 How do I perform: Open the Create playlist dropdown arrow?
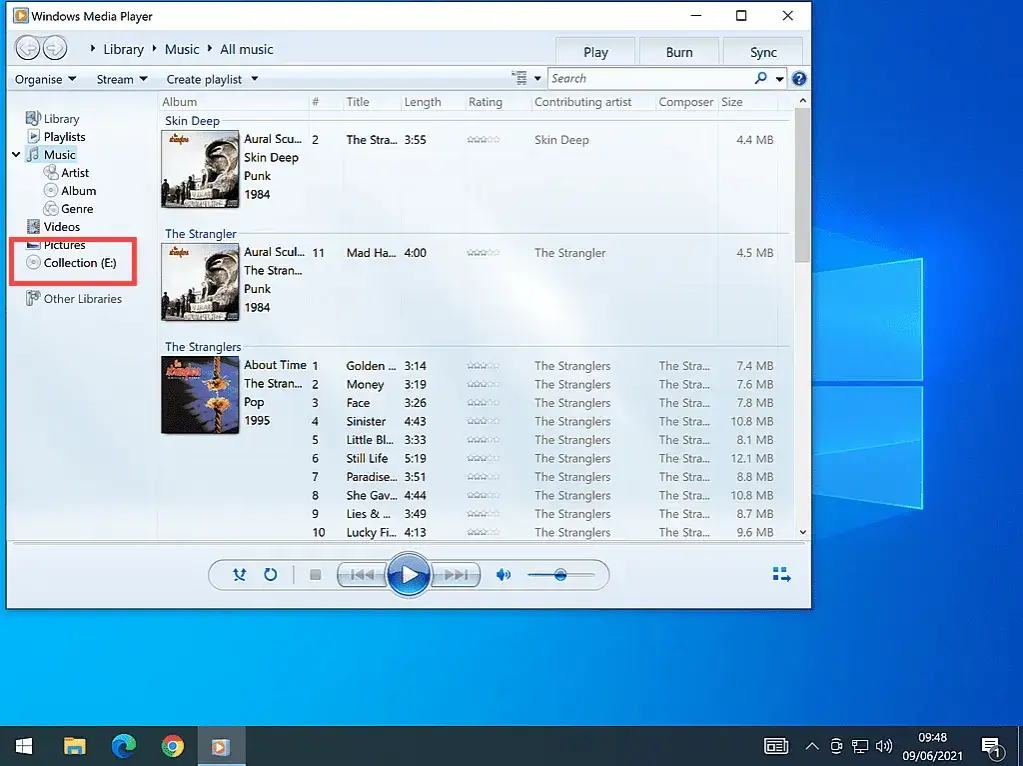click(254, 79)
